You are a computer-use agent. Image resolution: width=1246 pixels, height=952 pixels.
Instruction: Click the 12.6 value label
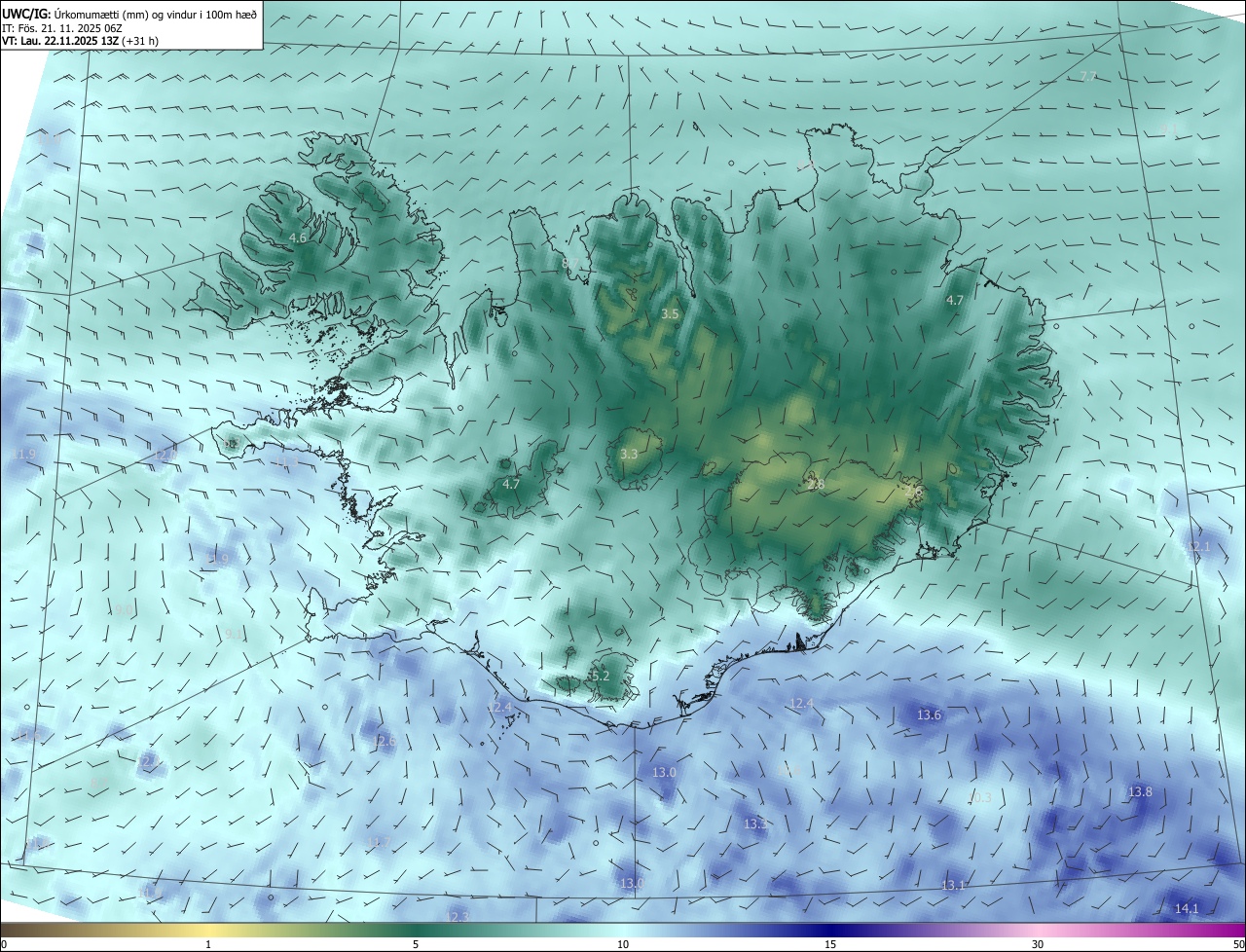[x=385, y=741]
